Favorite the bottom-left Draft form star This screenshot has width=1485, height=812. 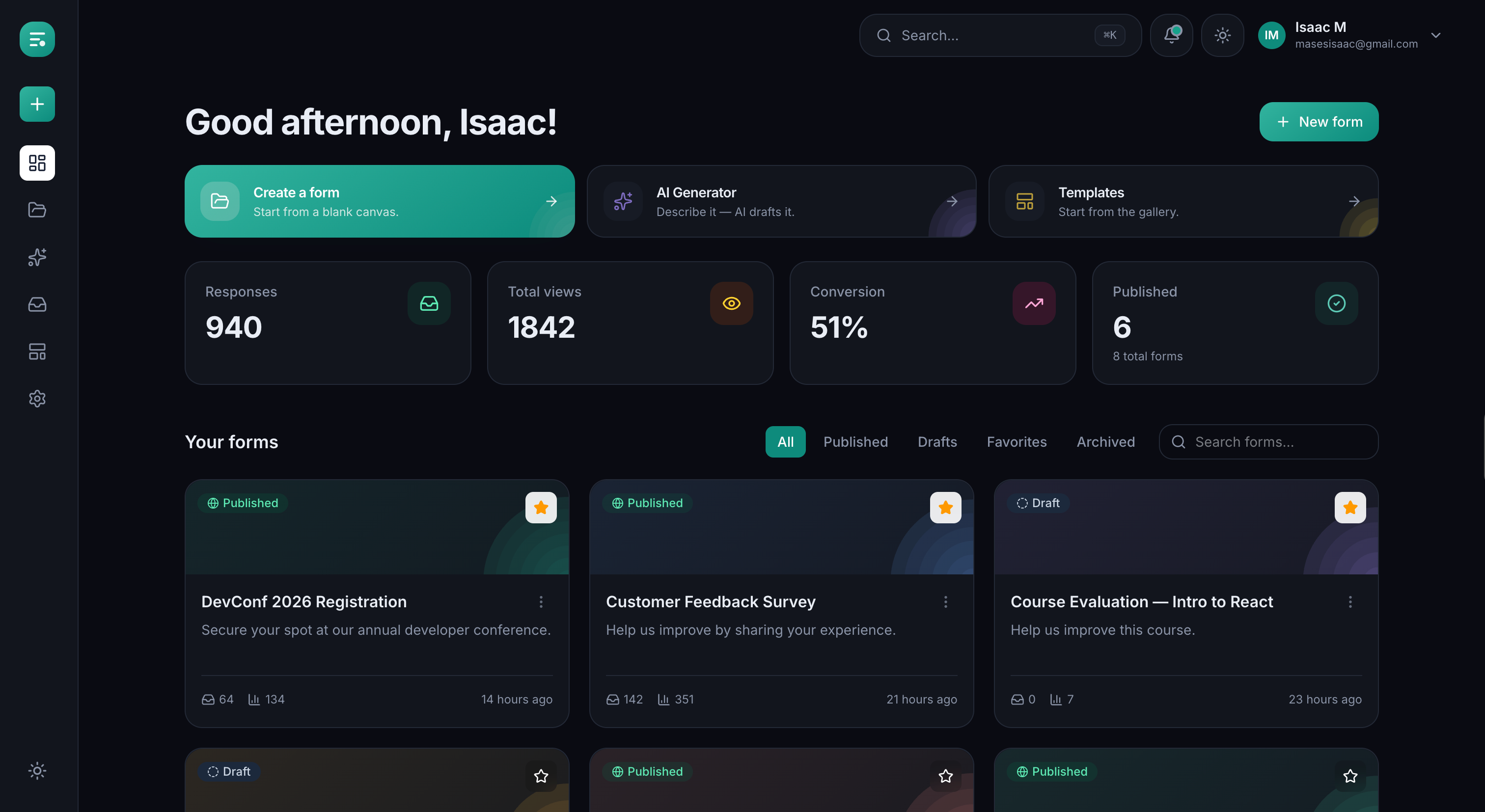click(x=541, y=776)
